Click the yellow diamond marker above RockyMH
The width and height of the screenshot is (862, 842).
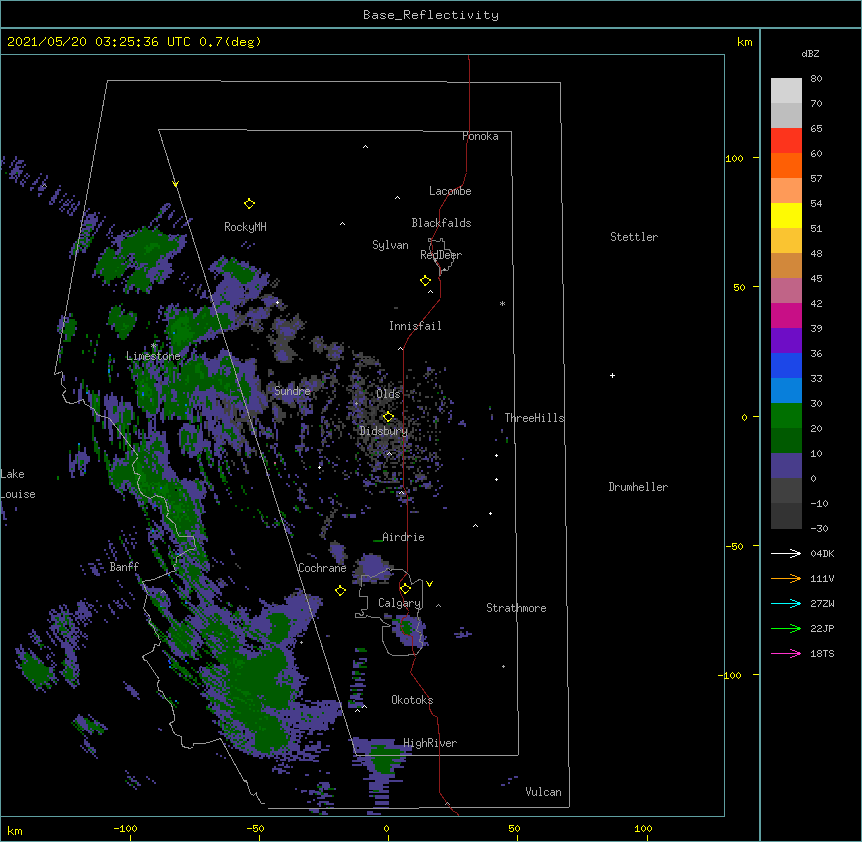(249, 204)
